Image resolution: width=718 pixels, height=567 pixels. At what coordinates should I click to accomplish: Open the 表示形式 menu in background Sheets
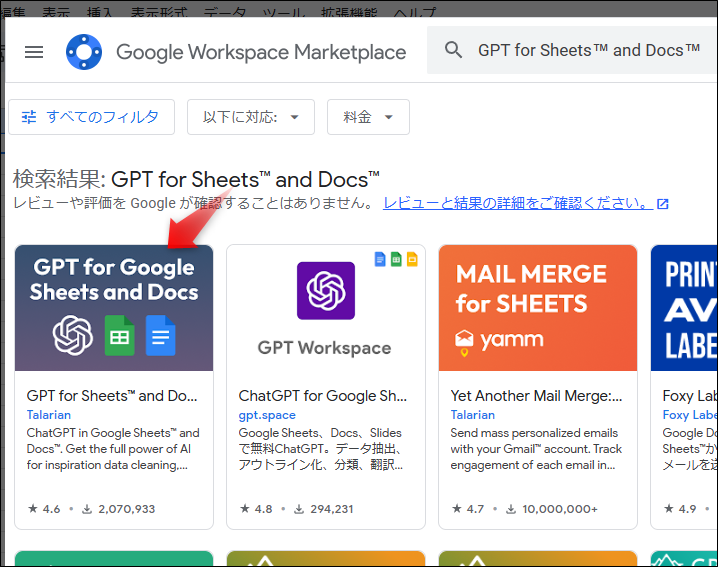point(159,12)
